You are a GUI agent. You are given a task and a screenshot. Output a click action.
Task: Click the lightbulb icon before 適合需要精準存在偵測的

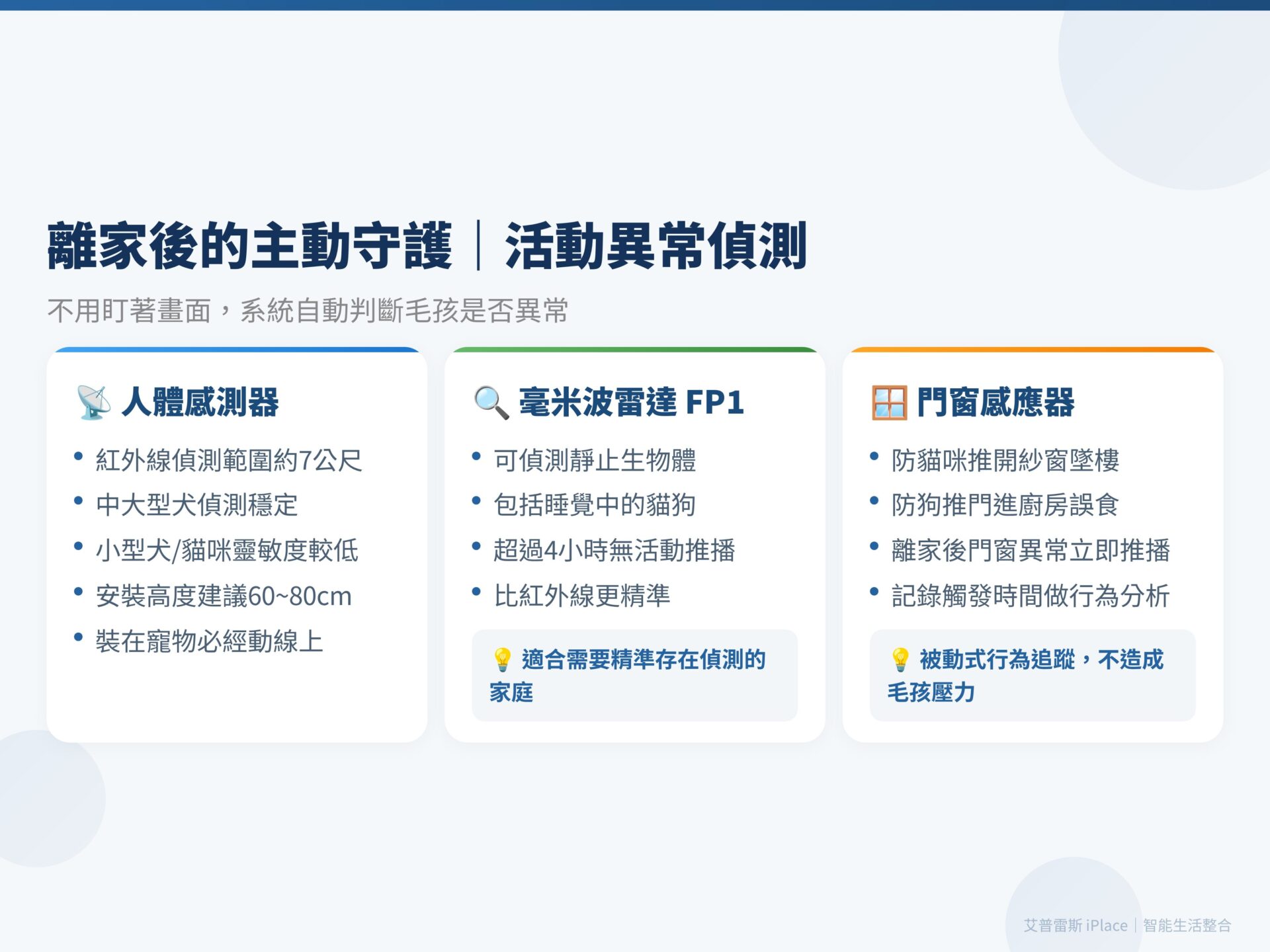(x=502, y=659)
